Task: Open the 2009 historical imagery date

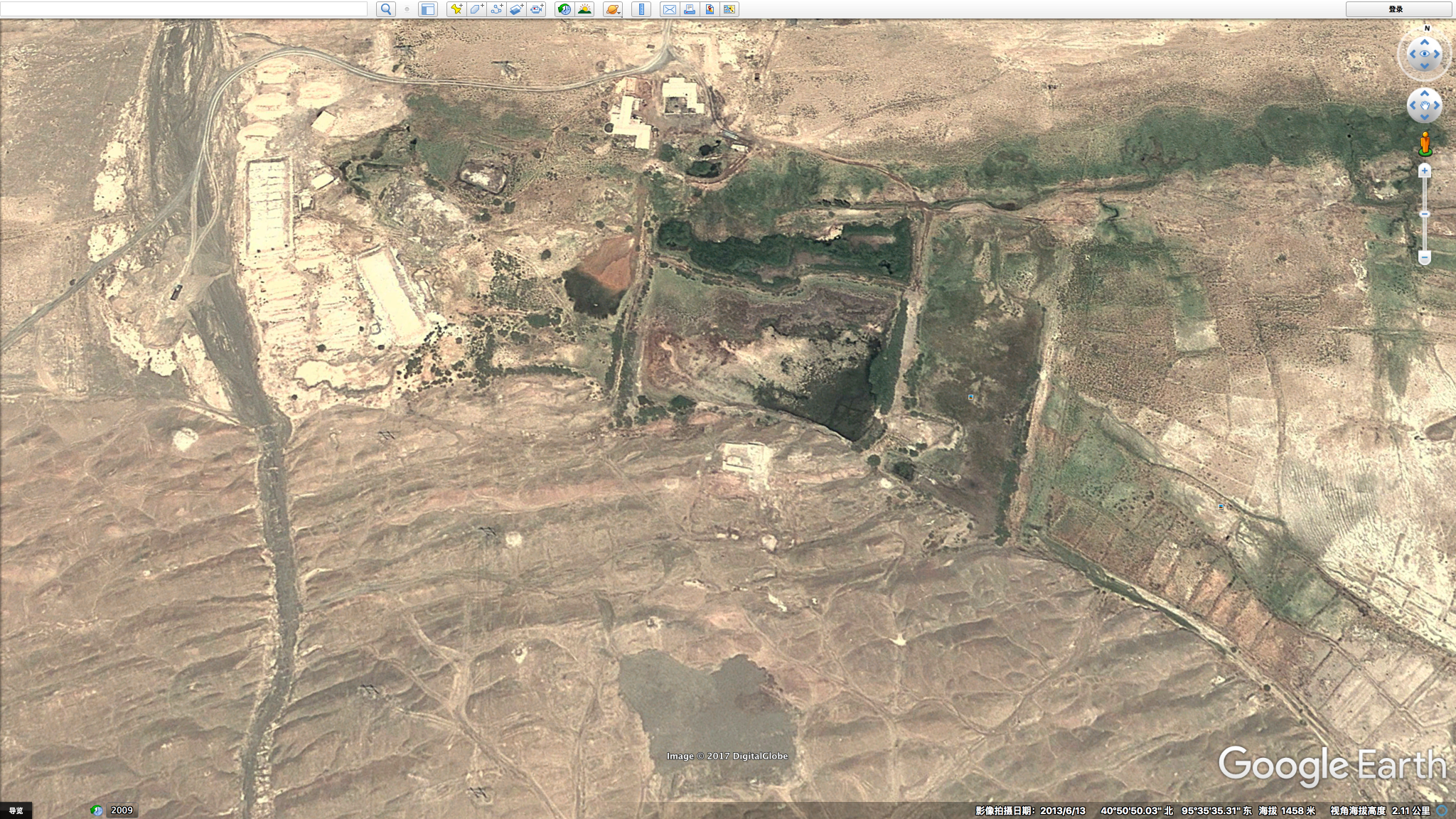Action: (x=122, y=810)
